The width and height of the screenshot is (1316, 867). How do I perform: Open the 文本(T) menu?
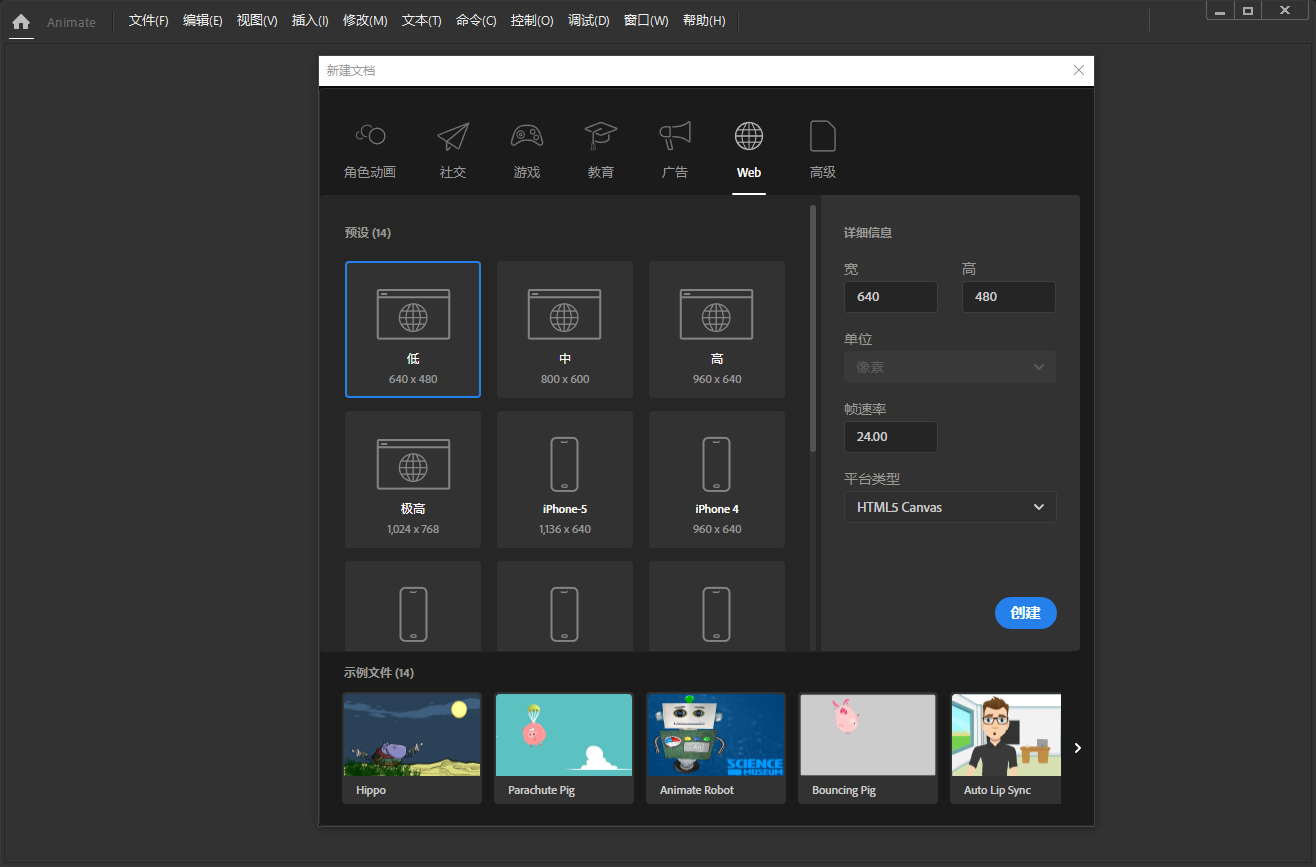click(421, 21)
